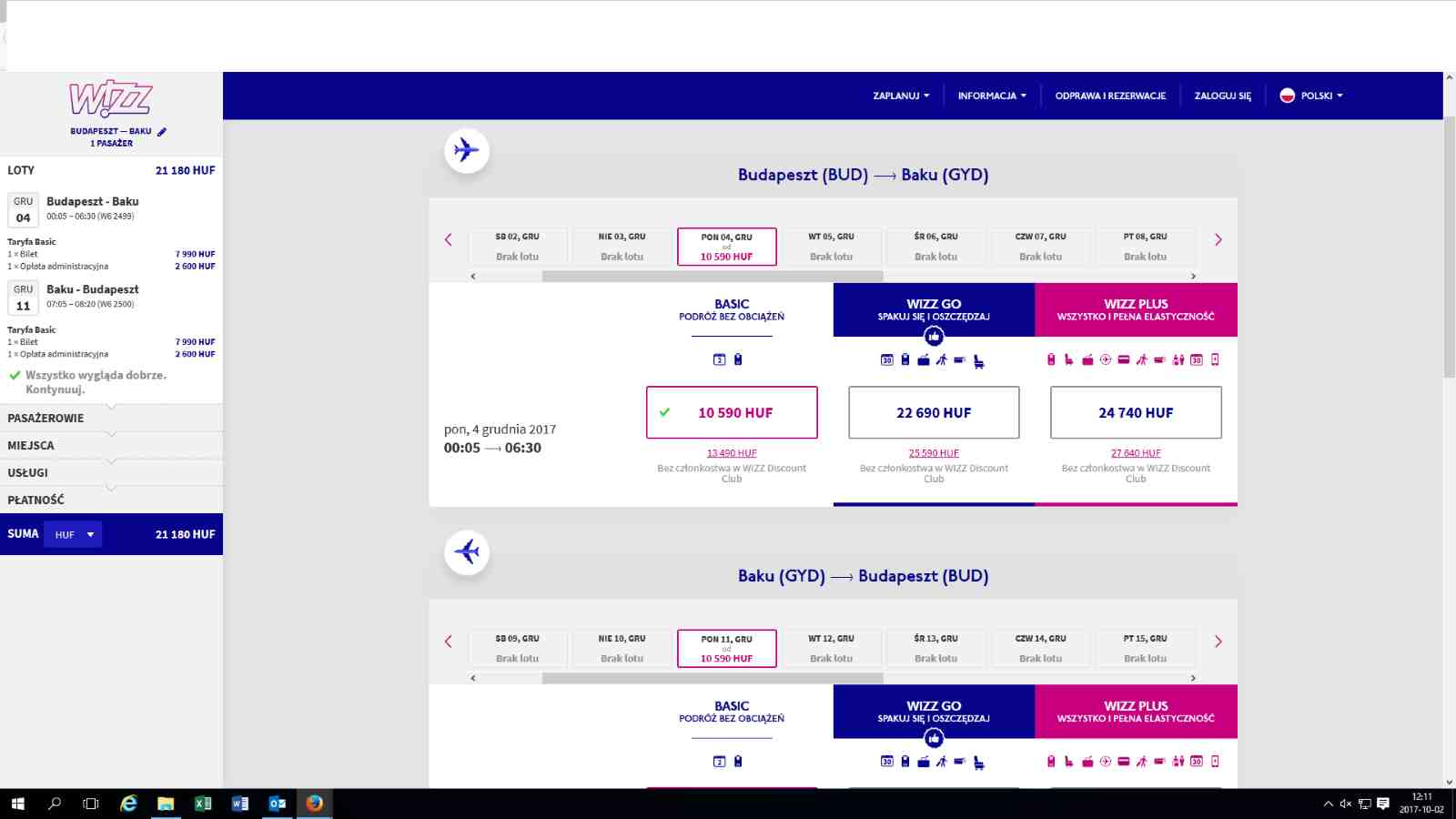This screenshot has width=1456, height=819.
Task: Click the outbound Wizz Plus payment card icon
Action: tap(1124, 359)
